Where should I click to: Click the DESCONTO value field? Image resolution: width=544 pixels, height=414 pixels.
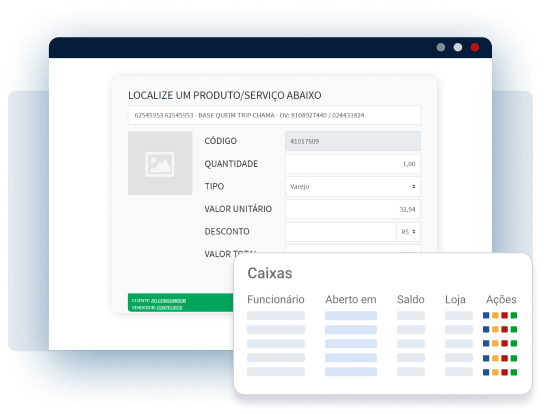point(341,231)
